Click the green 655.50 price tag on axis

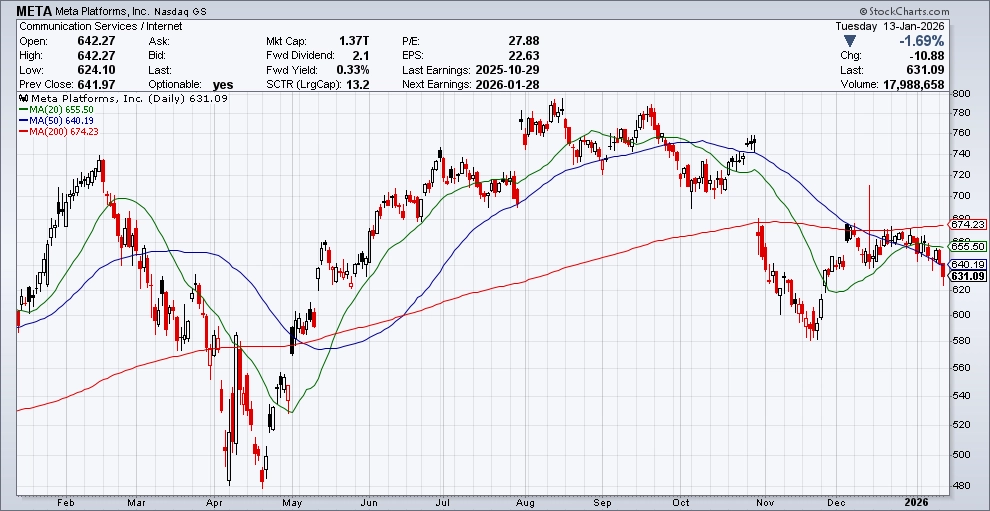pyautogui.click(x=968, y=247)
